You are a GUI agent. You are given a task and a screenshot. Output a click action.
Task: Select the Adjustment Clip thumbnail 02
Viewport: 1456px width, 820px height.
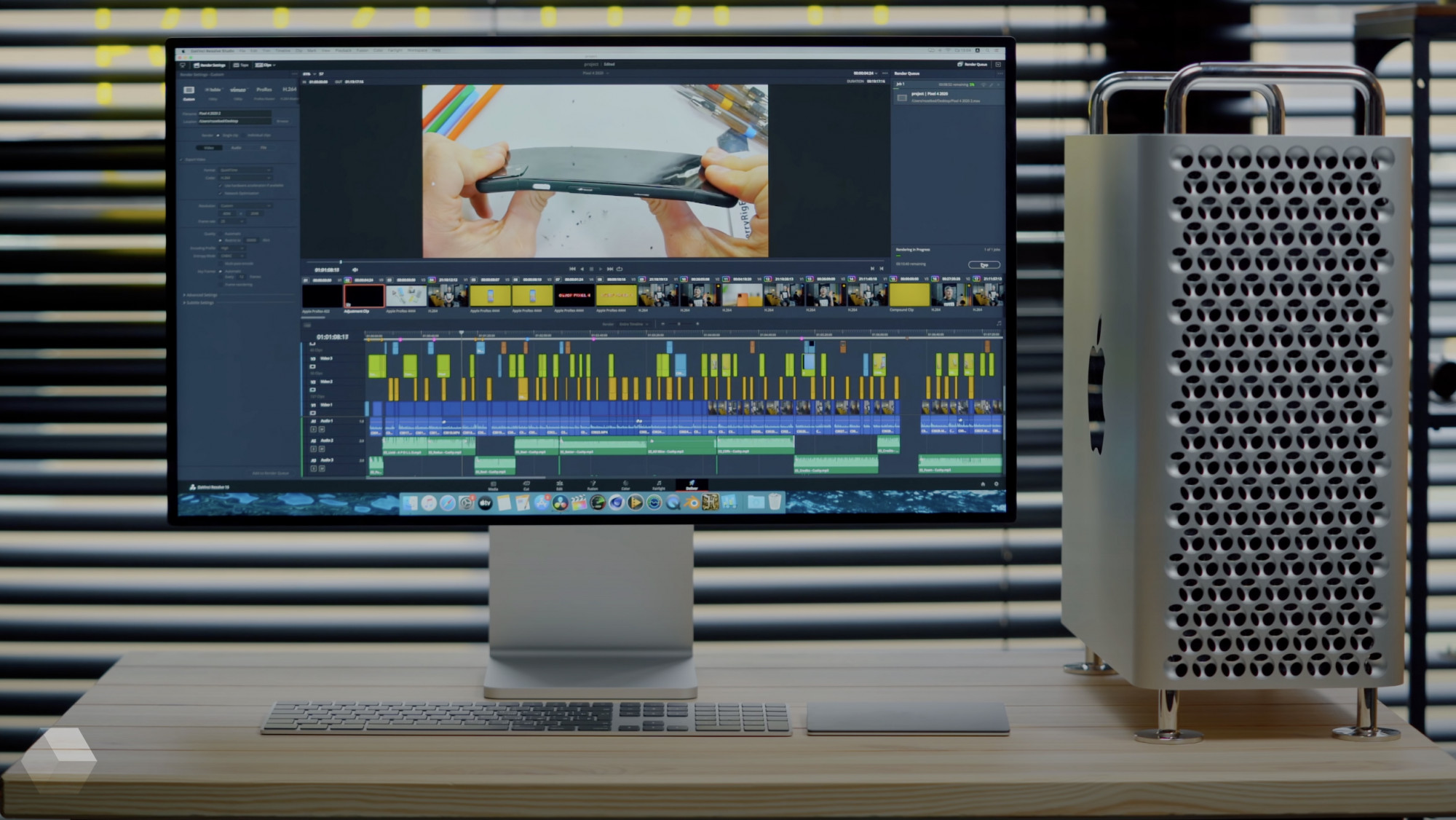point(364,296)
